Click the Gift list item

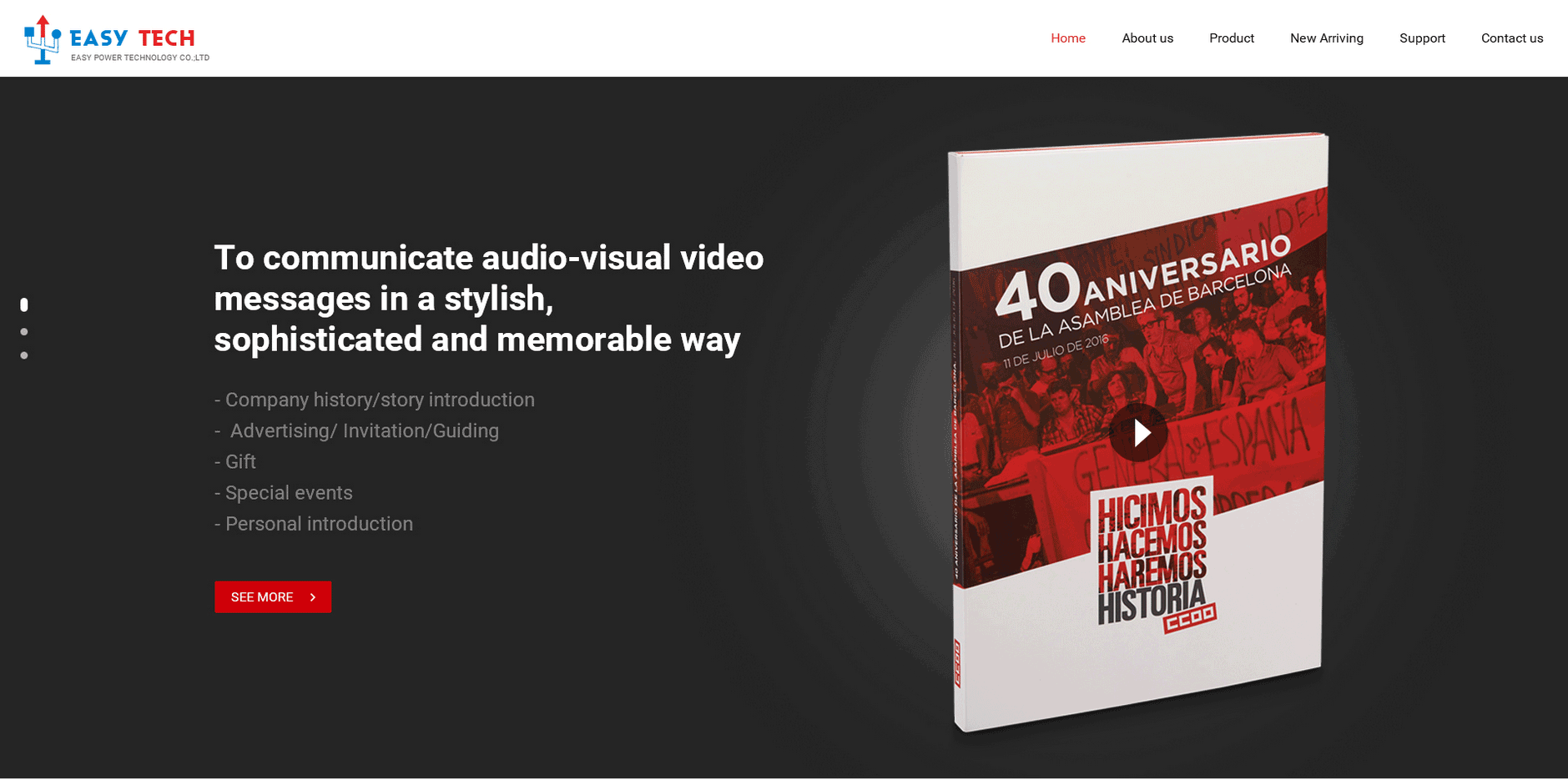pos(235,462)
